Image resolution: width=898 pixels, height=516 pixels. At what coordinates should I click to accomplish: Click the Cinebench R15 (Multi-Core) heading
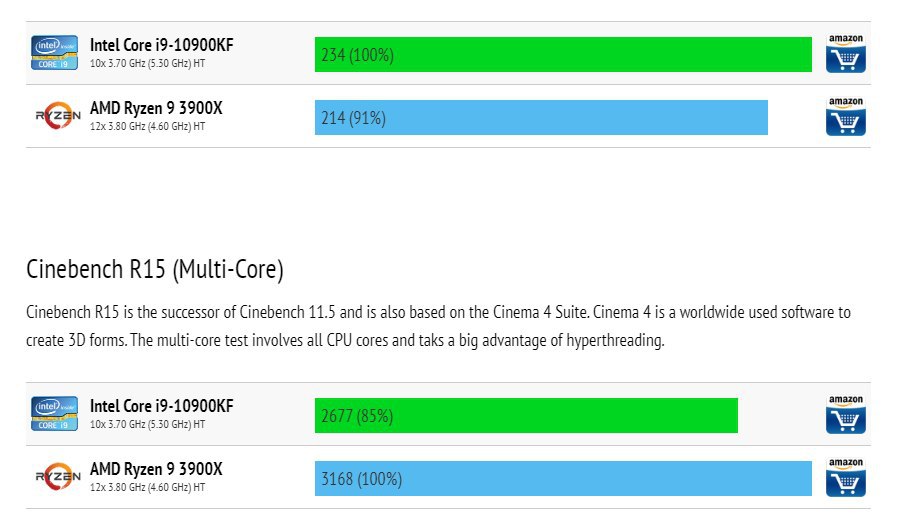155,268
